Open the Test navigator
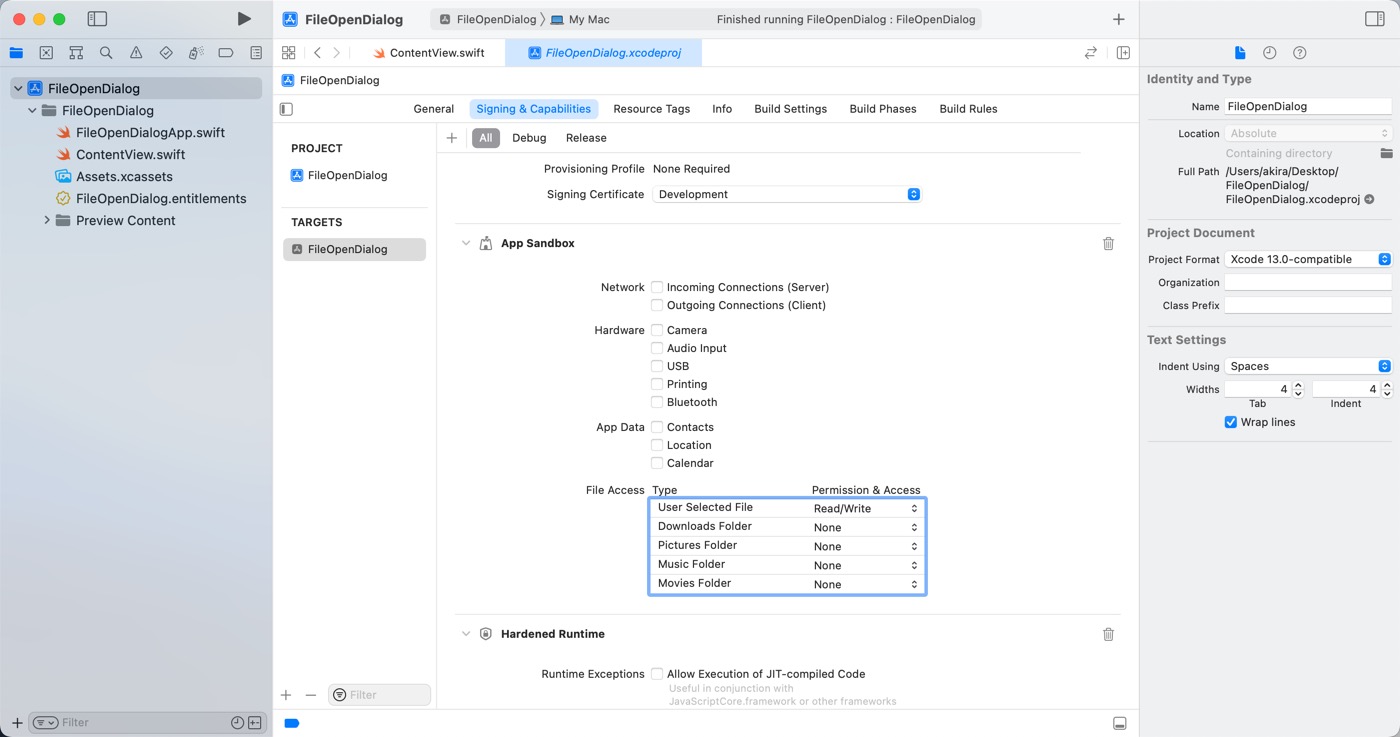 pyautogui.click(x=166, y=53)
